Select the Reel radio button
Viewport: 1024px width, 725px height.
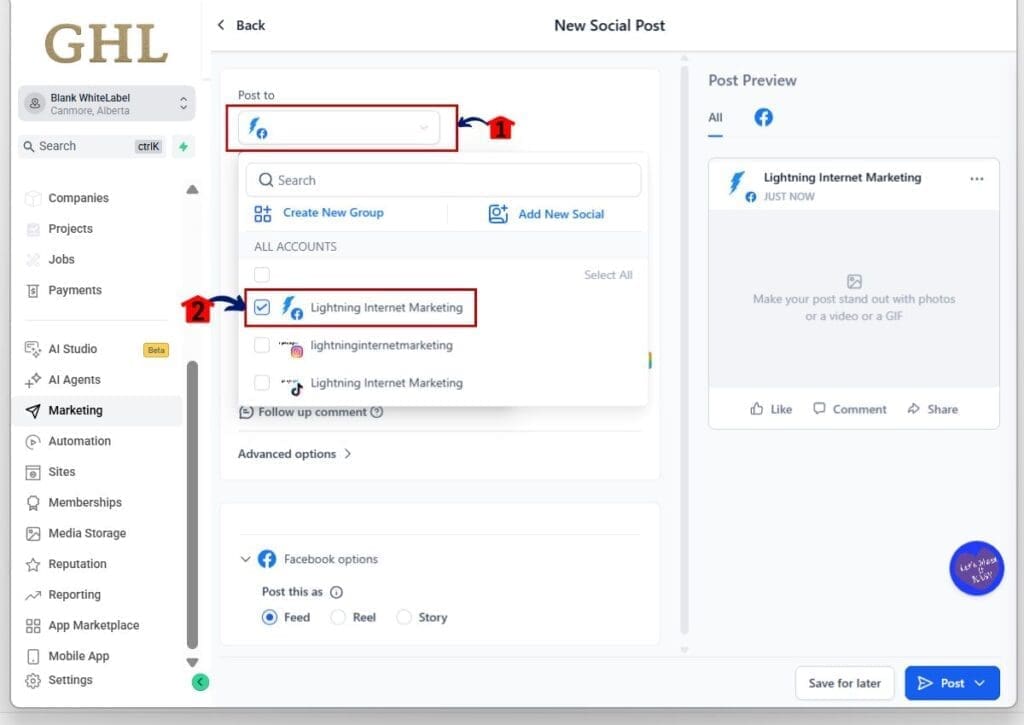(x=338, y=617)
